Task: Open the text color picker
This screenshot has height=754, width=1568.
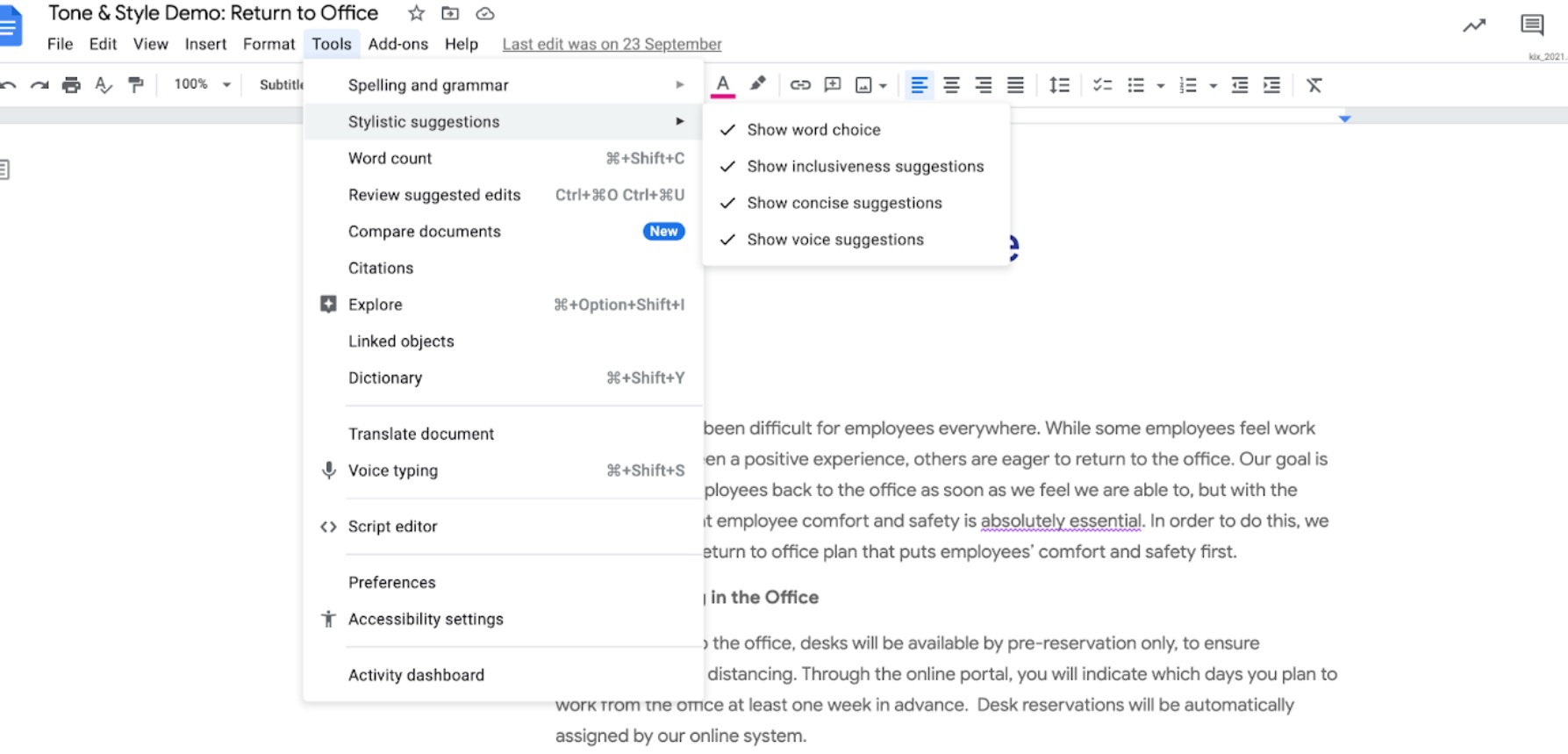Action: [723, 85]
